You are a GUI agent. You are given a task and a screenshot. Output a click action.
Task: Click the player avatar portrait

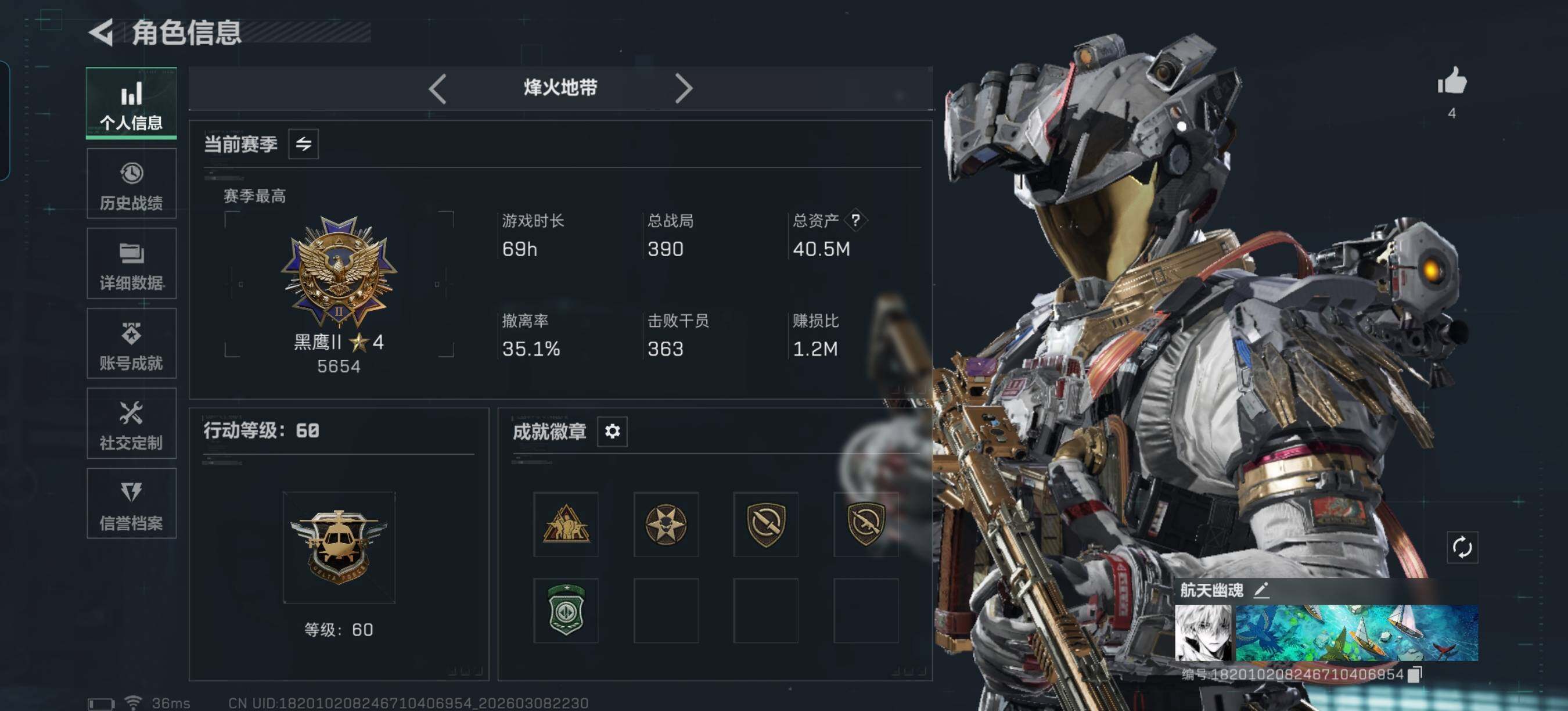pyautogui.click(x=1203, y=633)
